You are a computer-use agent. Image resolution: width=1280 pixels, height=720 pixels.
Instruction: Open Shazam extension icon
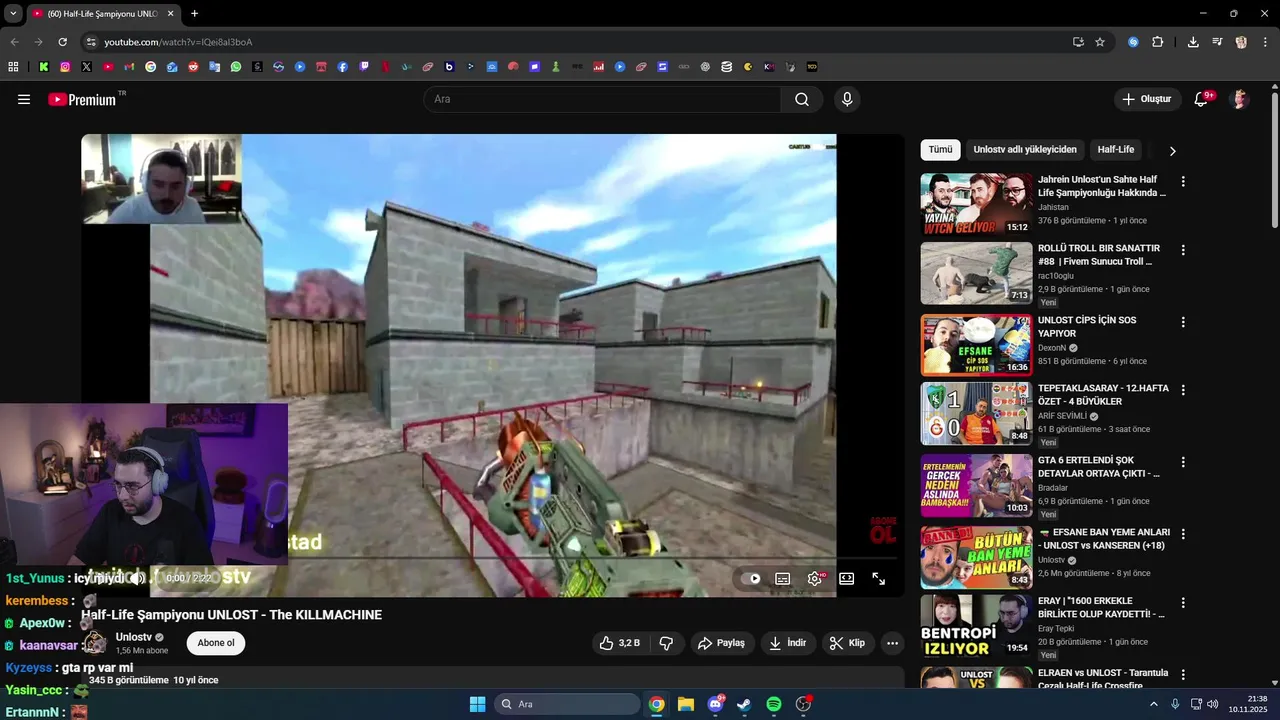[1133, 42]
